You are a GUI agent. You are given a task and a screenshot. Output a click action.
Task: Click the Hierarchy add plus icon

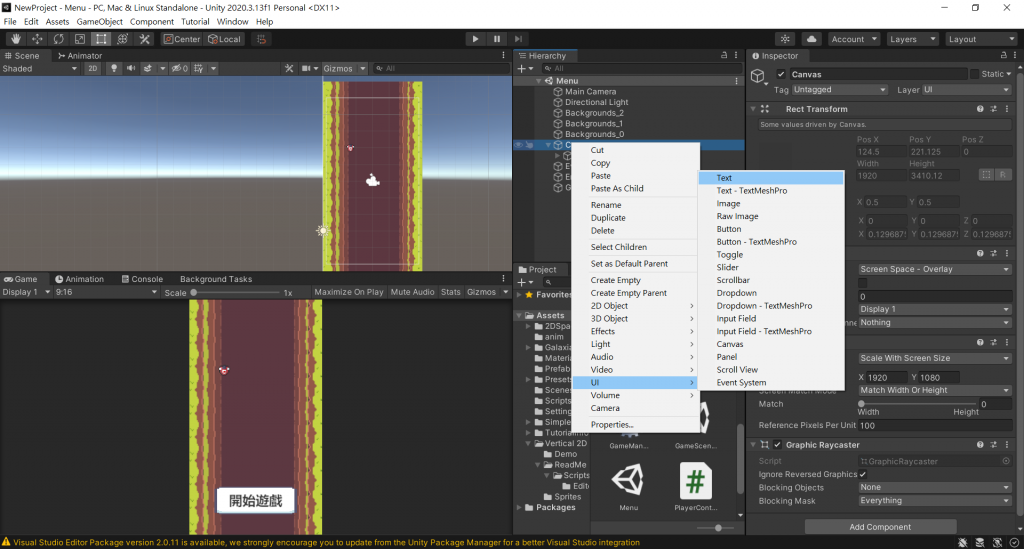point(522,69)
